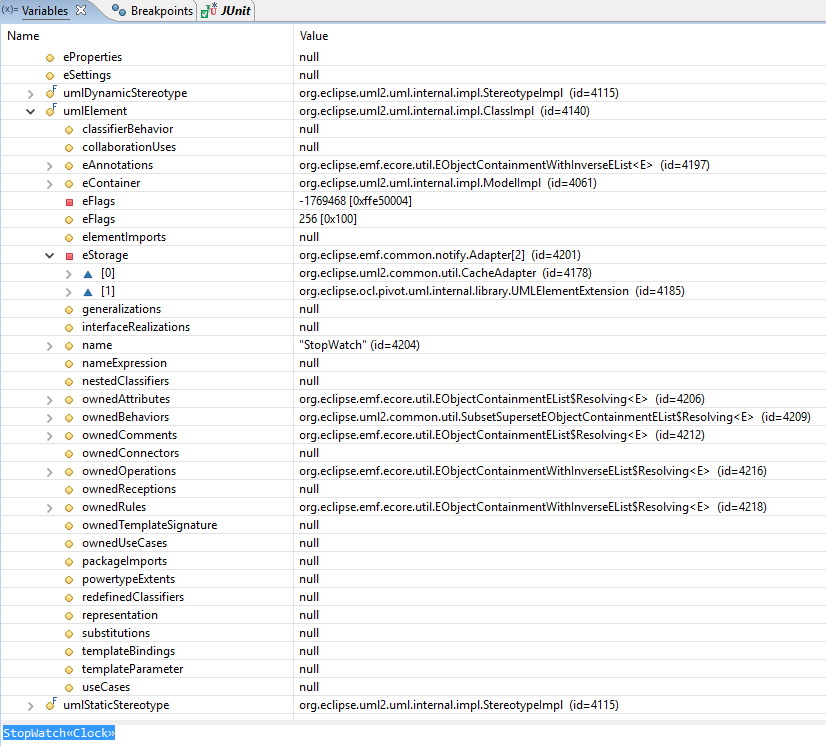Click the packageImports field icon
The width and height of the screenshot is (826, 746).
point(69,562)
